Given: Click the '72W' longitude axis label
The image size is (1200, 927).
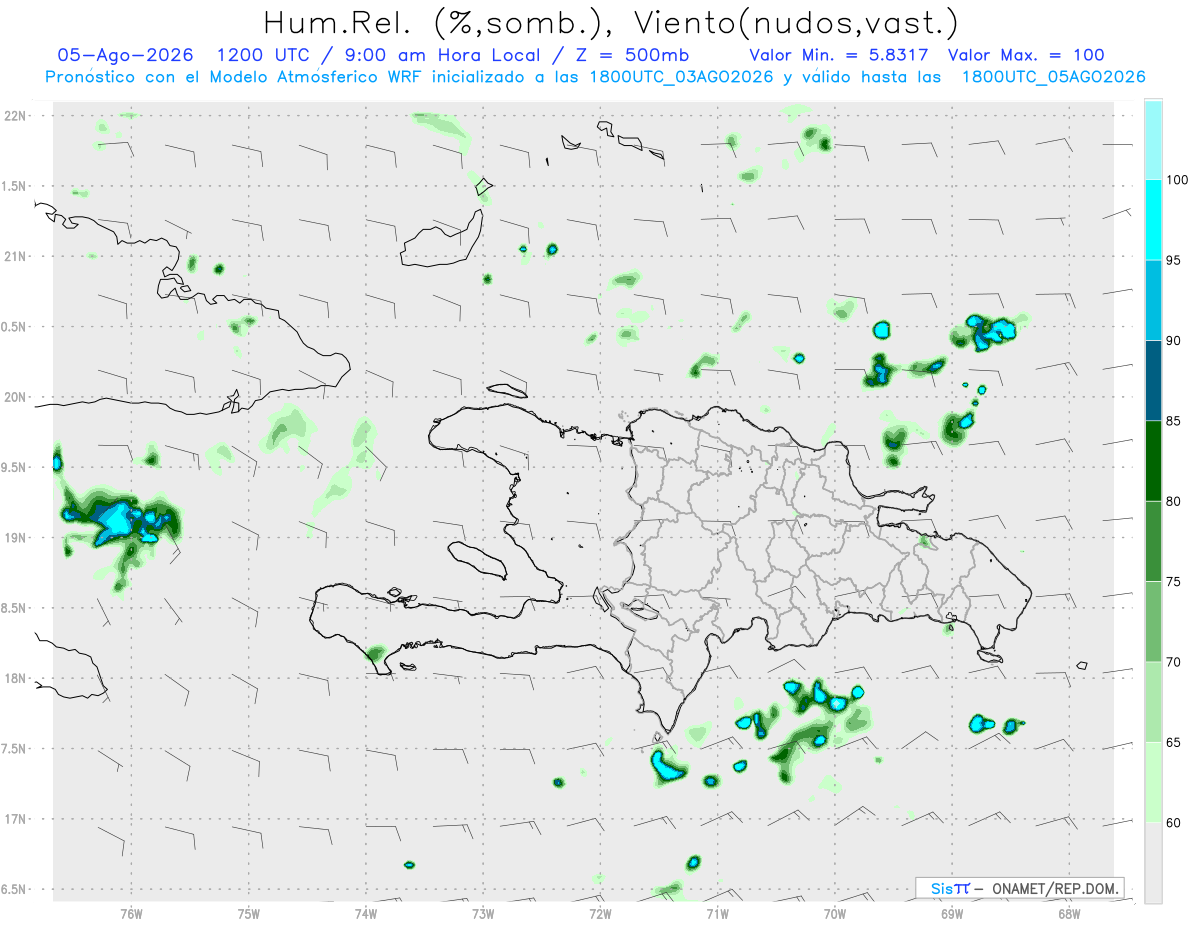Looking at the screenshot, I should point(600,914).
